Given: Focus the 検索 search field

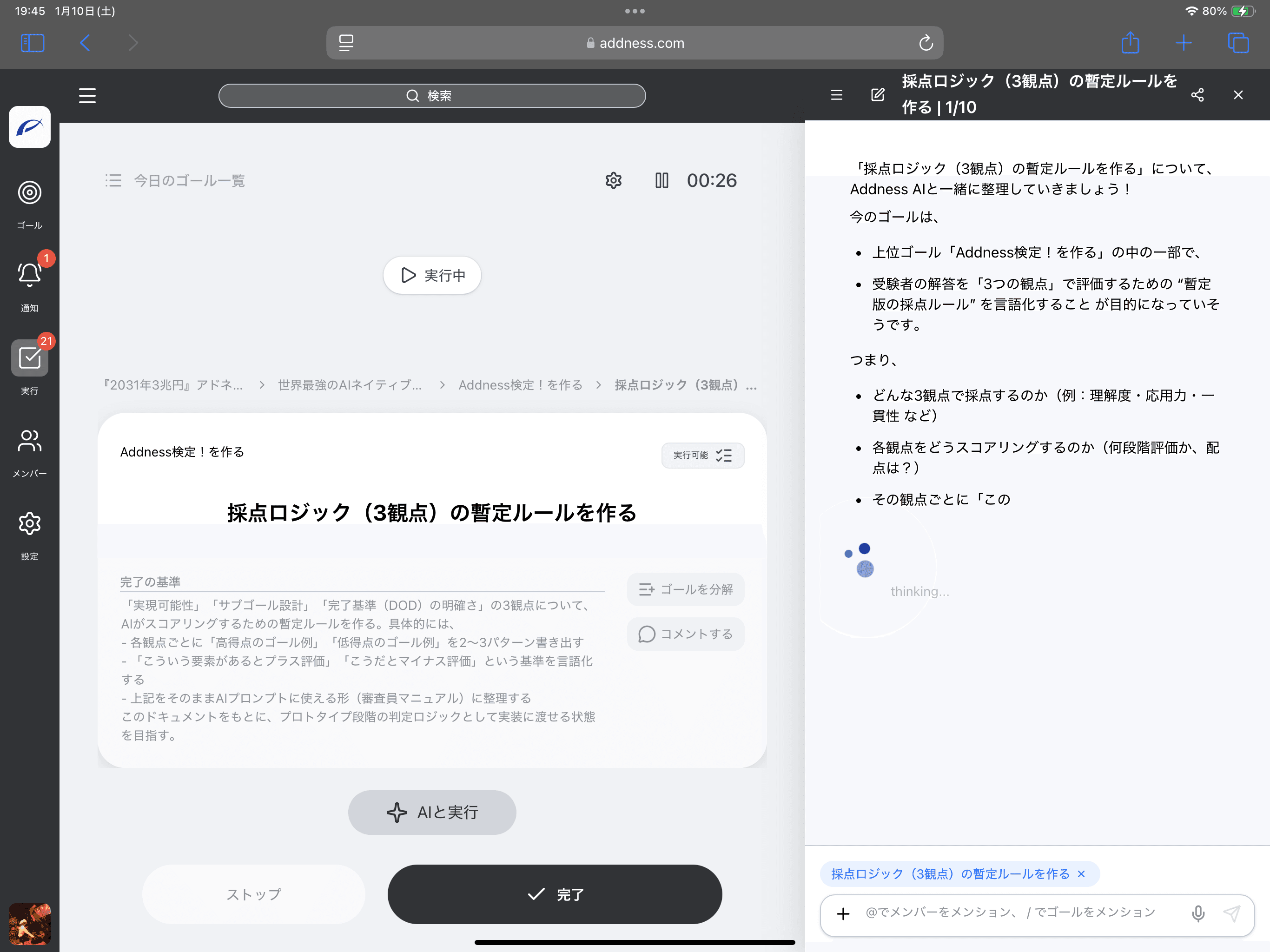Looking at the screenshot, I should (x=432, y=96).
